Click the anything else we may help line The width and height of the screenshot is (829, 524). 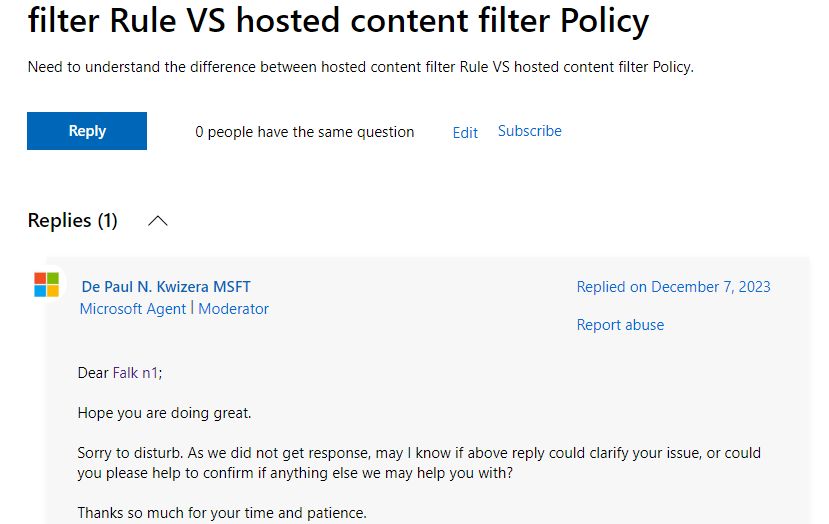coord(295,473)
